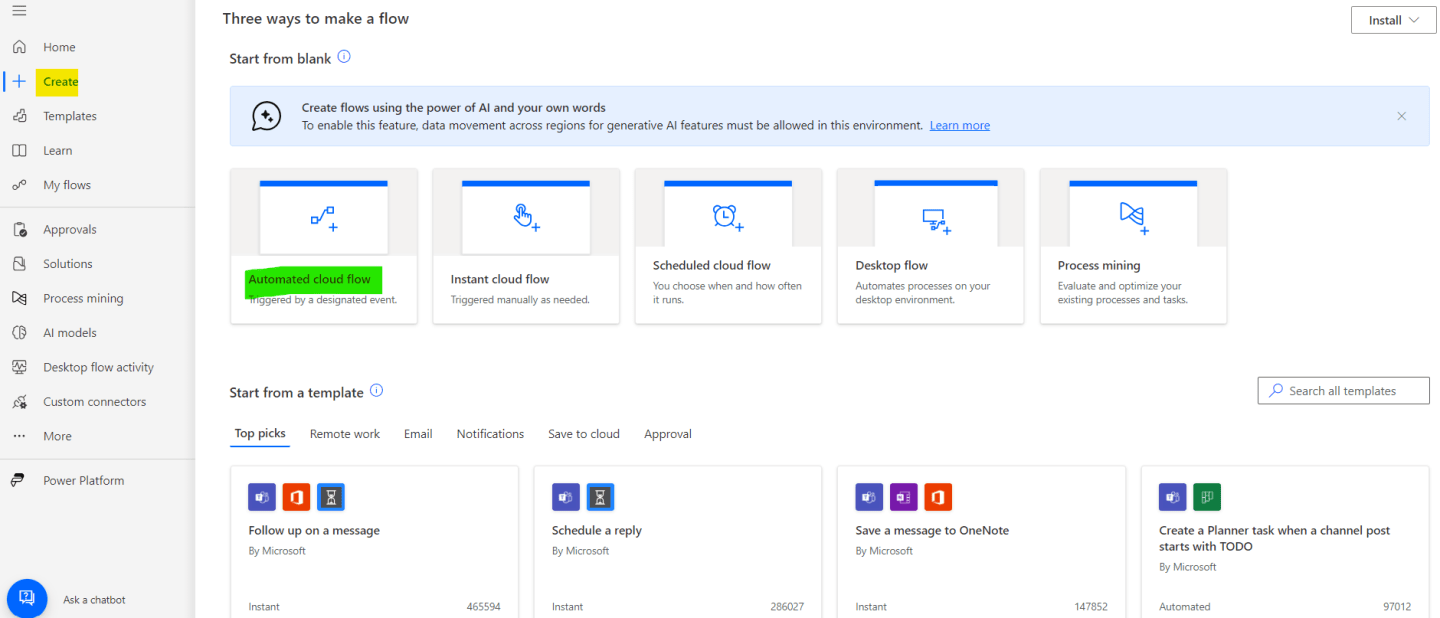This screenshot has width=1440, height=618.
Task: Click the Custom connectors icon
Action: (19, 402)
